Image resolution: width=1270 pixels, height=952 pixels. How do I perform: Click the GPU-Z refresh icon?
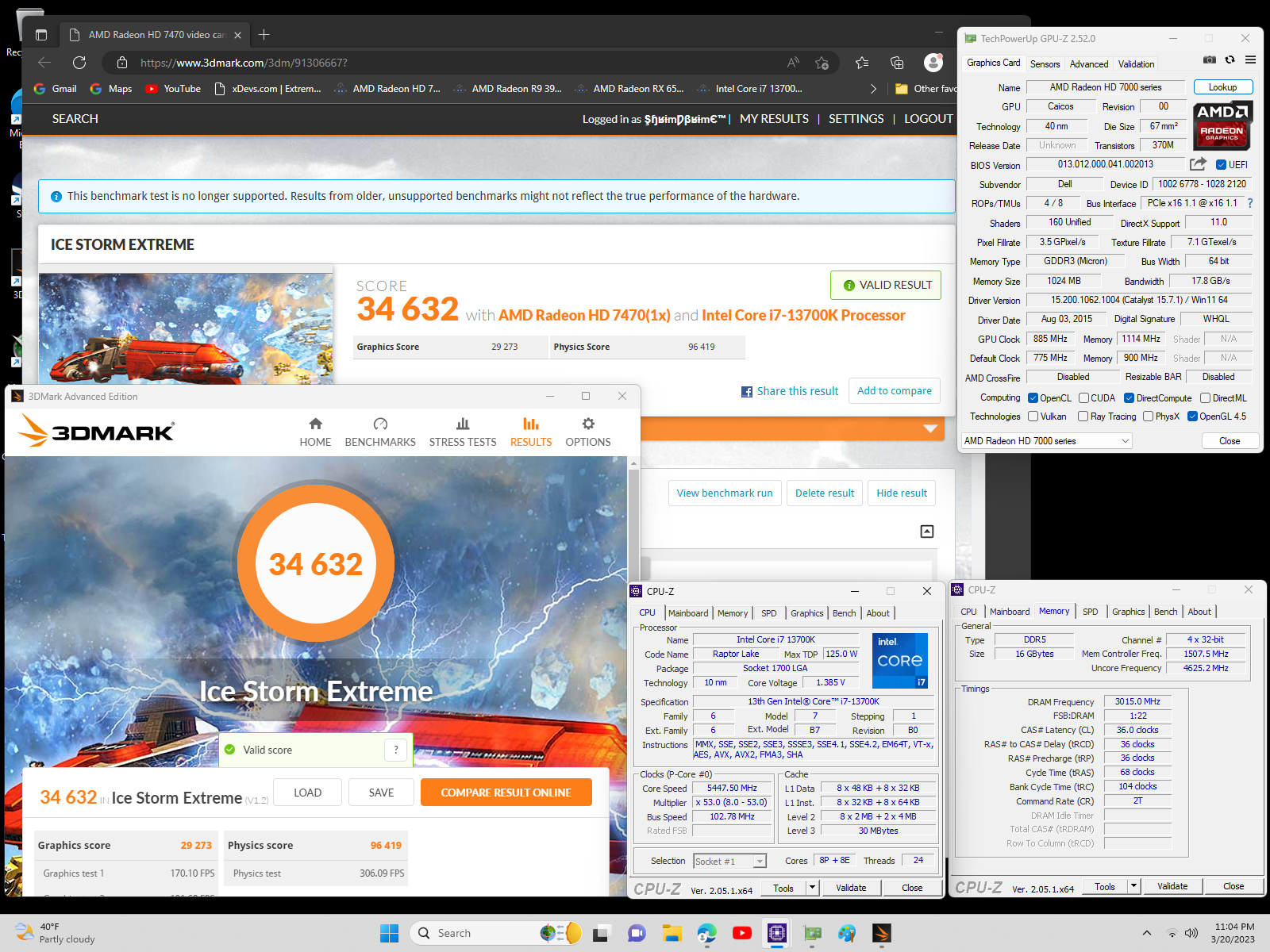[x=1230, y=59]
